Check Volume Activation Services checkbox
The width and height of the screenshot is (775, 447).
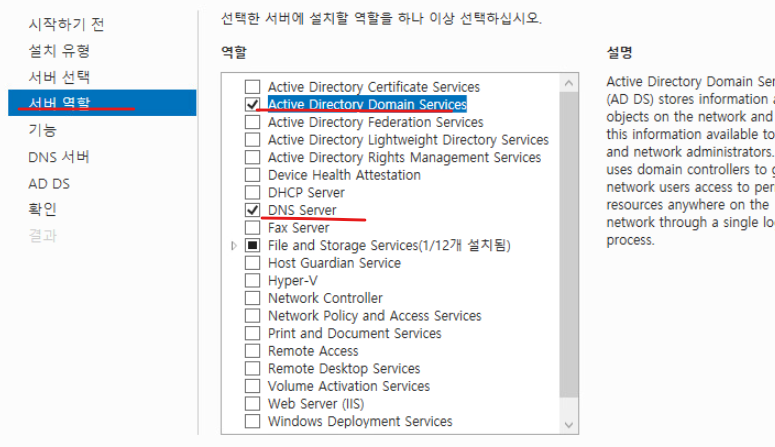pos(253,386)
